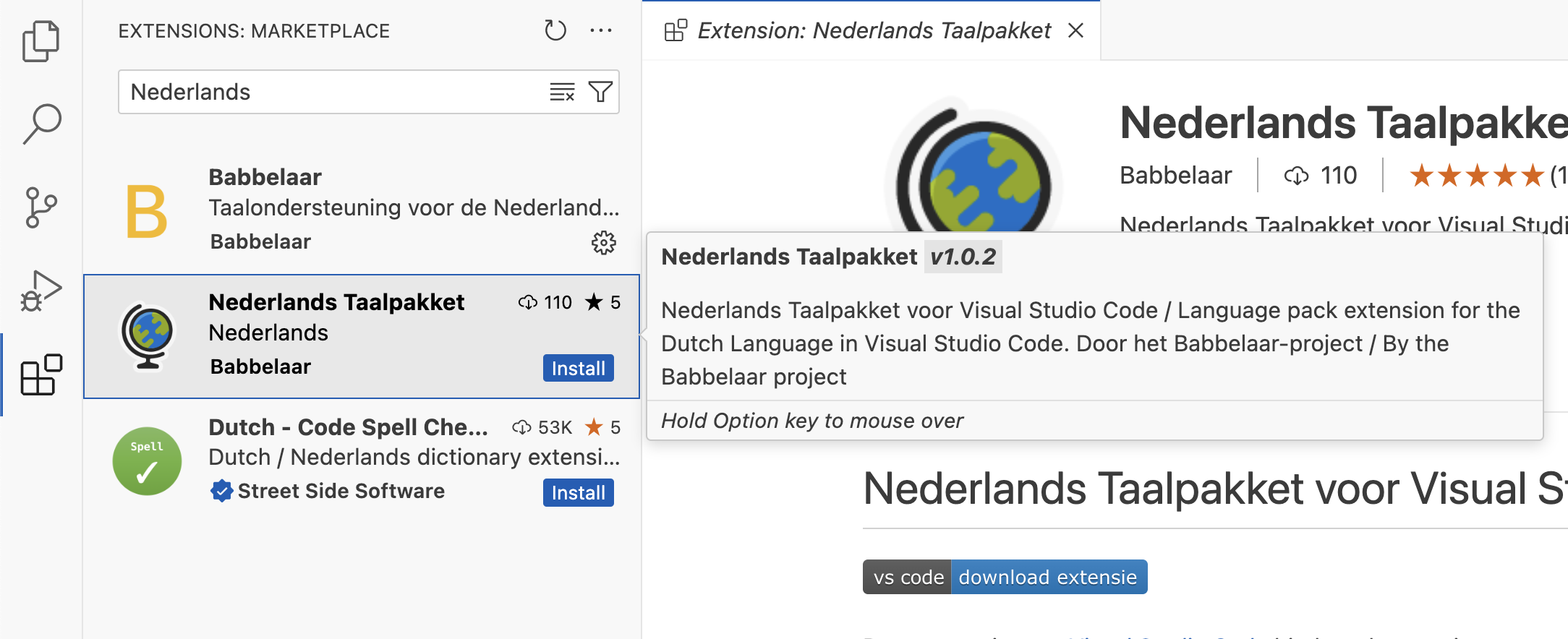The width and height of the screenshot is (1568, 639).
Task: Open the Run and Debug view
Action: 41,291
